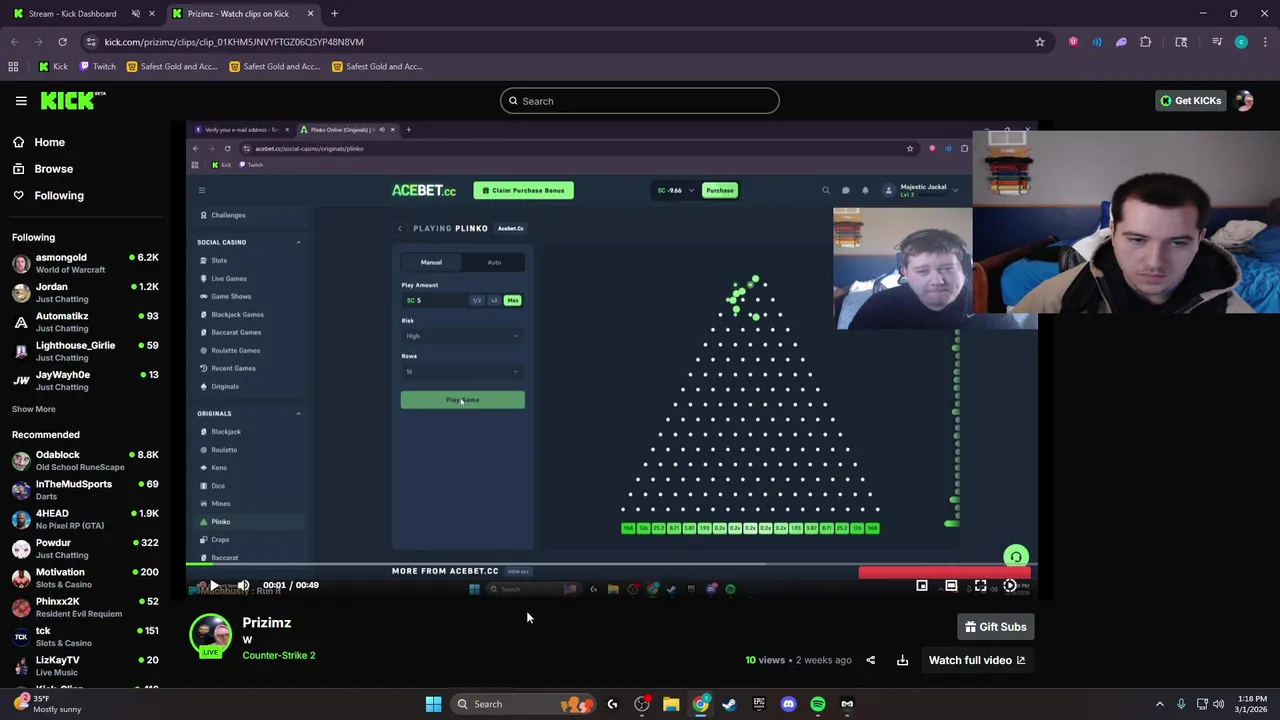Viewport: 1280px width, 720px height.
Task: Reload the current page
Action: pos(62,42)
